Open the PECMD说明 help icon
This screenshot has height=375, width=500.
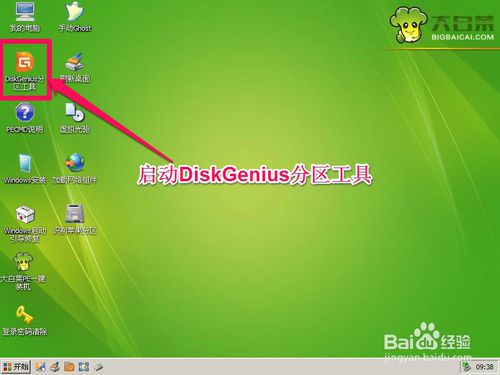25,118
